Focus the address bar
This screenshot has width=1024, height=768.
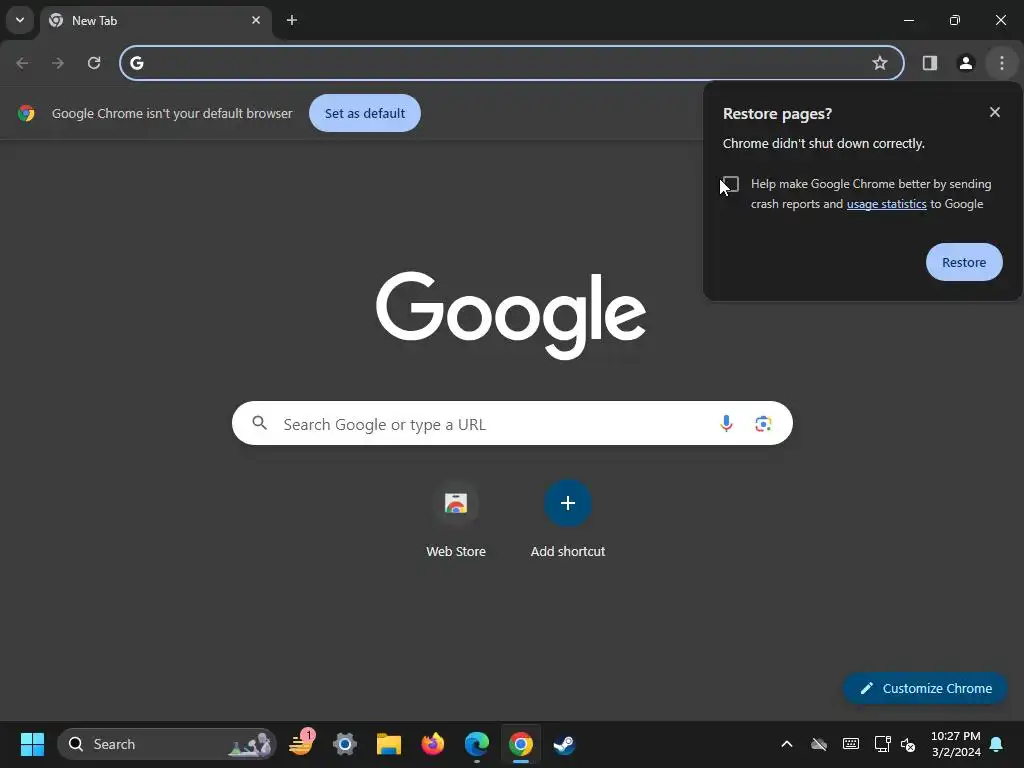pyautogui.click(x=511, y=63)
